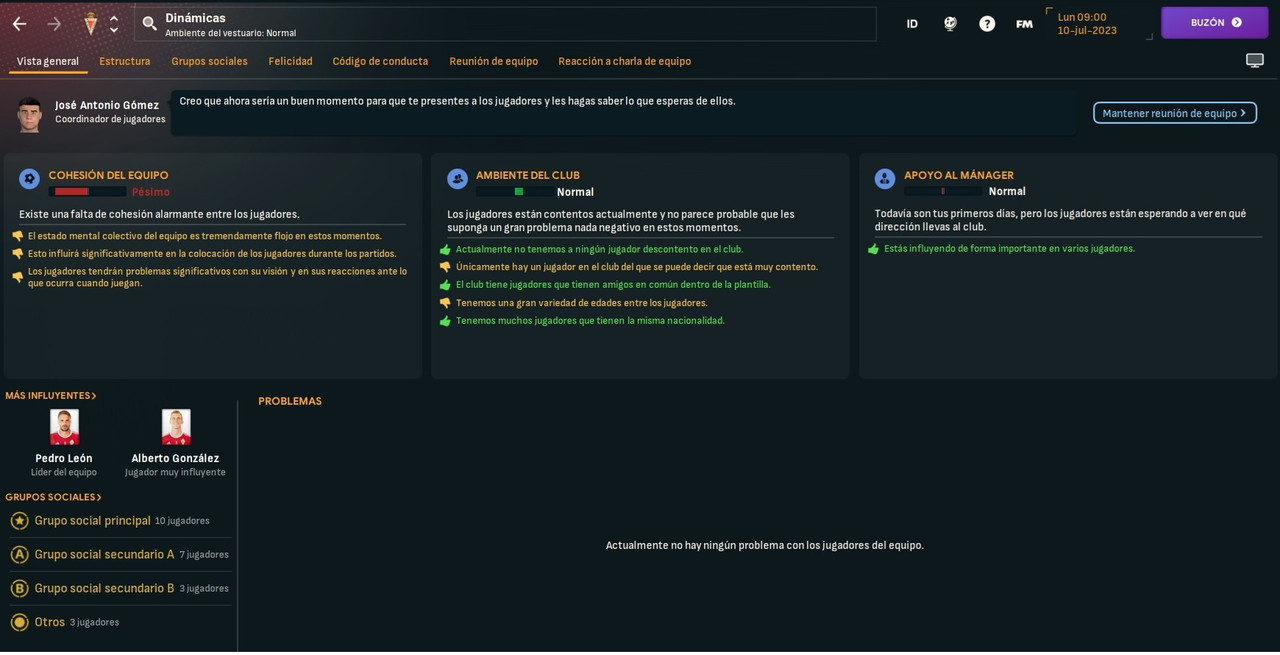This screenshot has width=1280, height=655.
Task: Open the club badge menu
Action: pyautogui.click(x=91, y=23)
